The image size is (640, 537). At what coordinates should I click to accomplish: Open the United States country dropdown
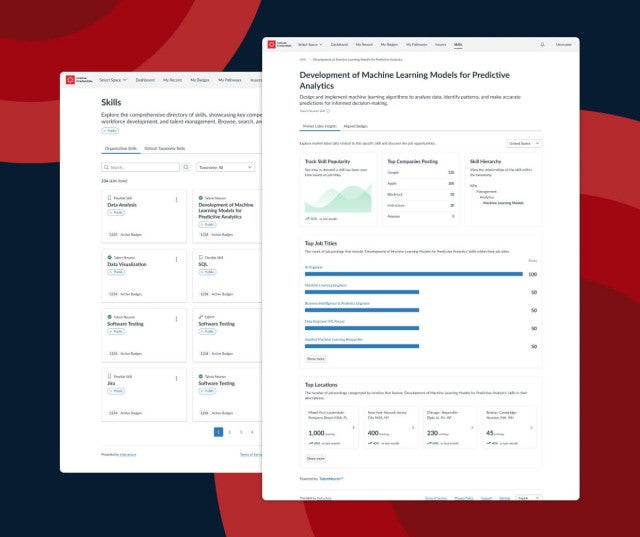tap(524, 144)
